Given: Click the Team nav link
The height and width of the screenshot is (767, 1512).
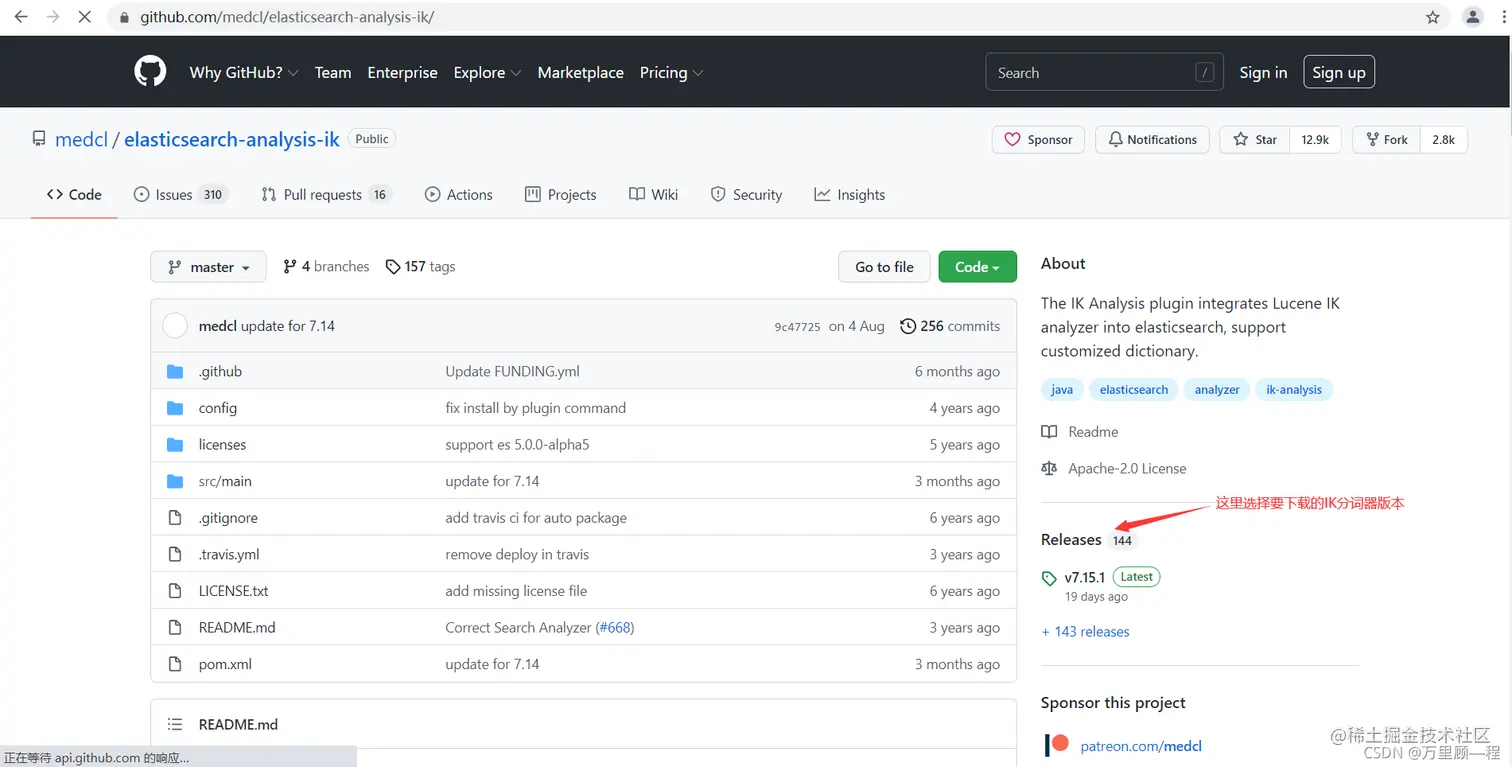Looking at the screenshot, I should [333, 72].
